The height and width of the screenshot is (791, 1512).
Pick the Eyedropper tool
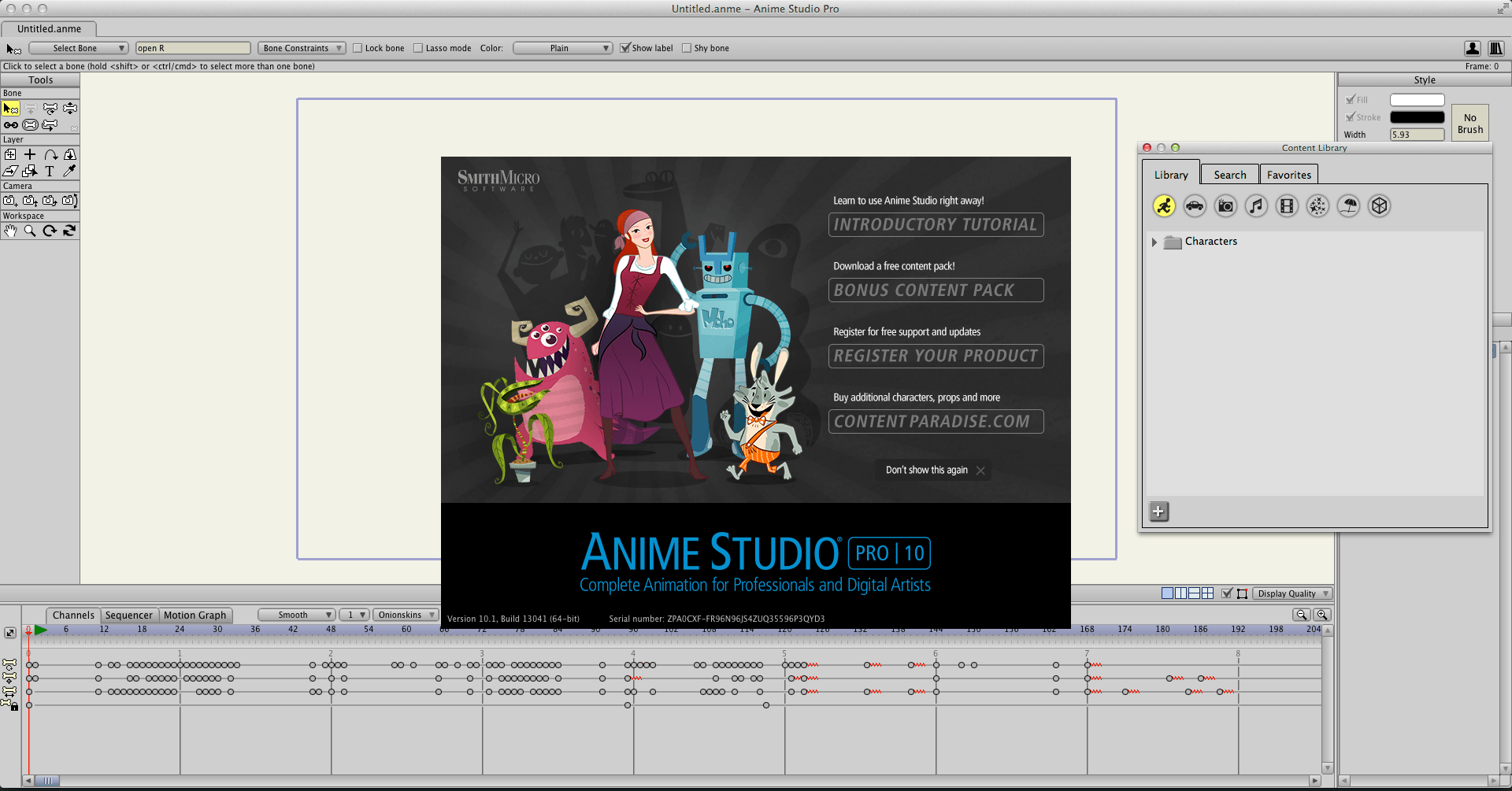[x=70, y=171]
